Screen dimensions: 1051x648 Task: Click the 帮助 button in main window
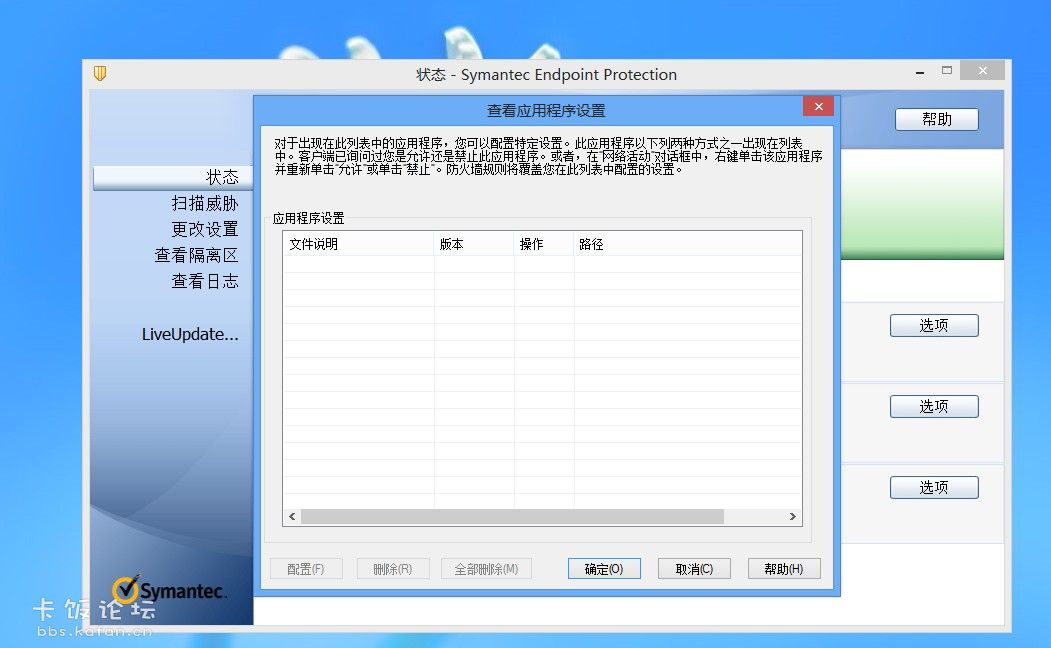(936, 119)
